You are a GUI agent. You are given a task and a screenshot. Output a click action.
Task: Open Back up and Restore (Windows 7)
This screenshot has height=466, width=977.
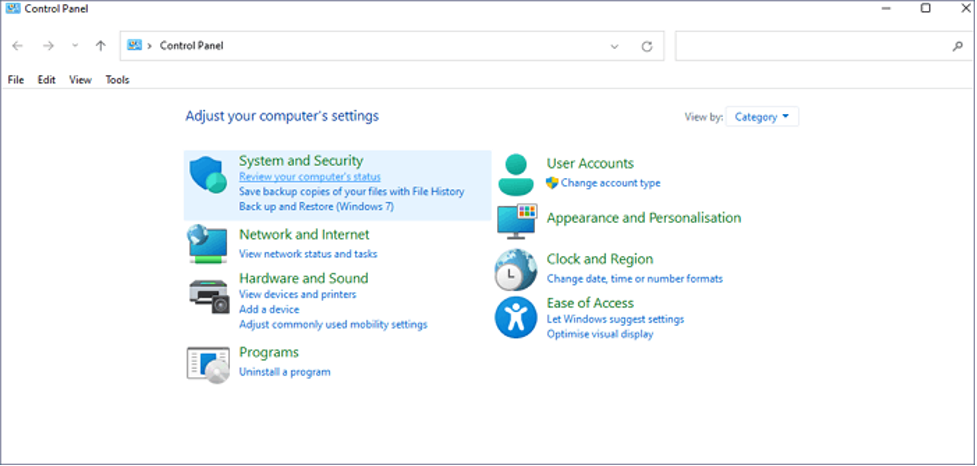coord(317,206)
